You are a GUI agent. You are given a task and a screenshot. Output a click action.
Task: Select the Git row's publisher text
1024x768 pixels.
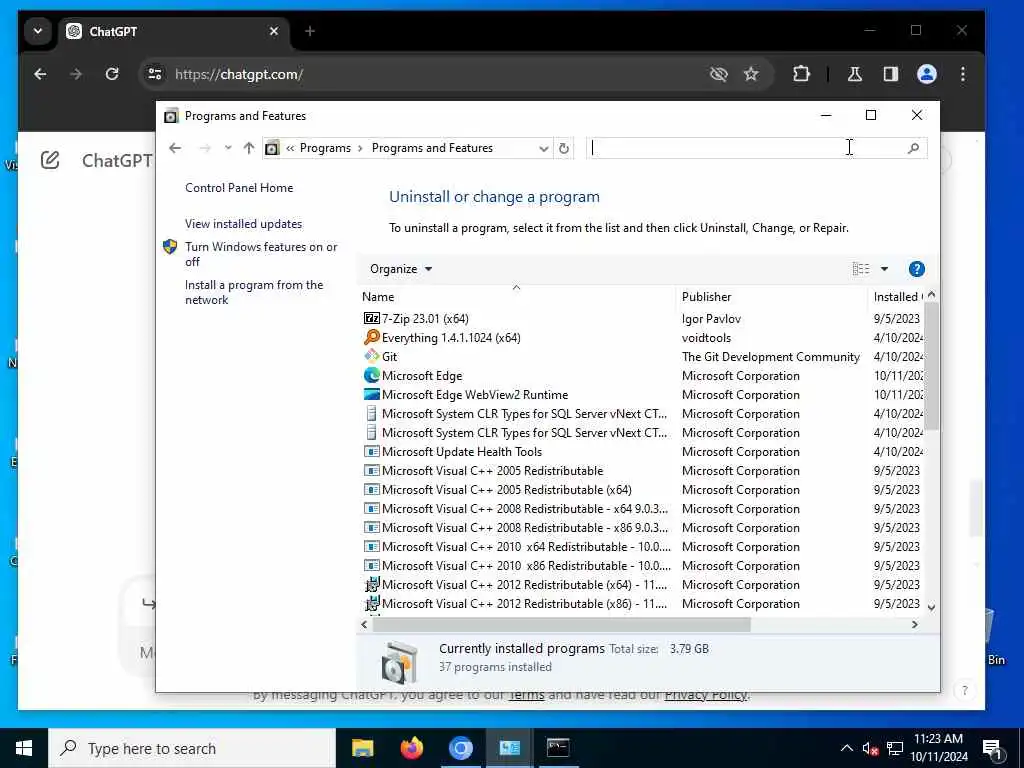(771, 357)
